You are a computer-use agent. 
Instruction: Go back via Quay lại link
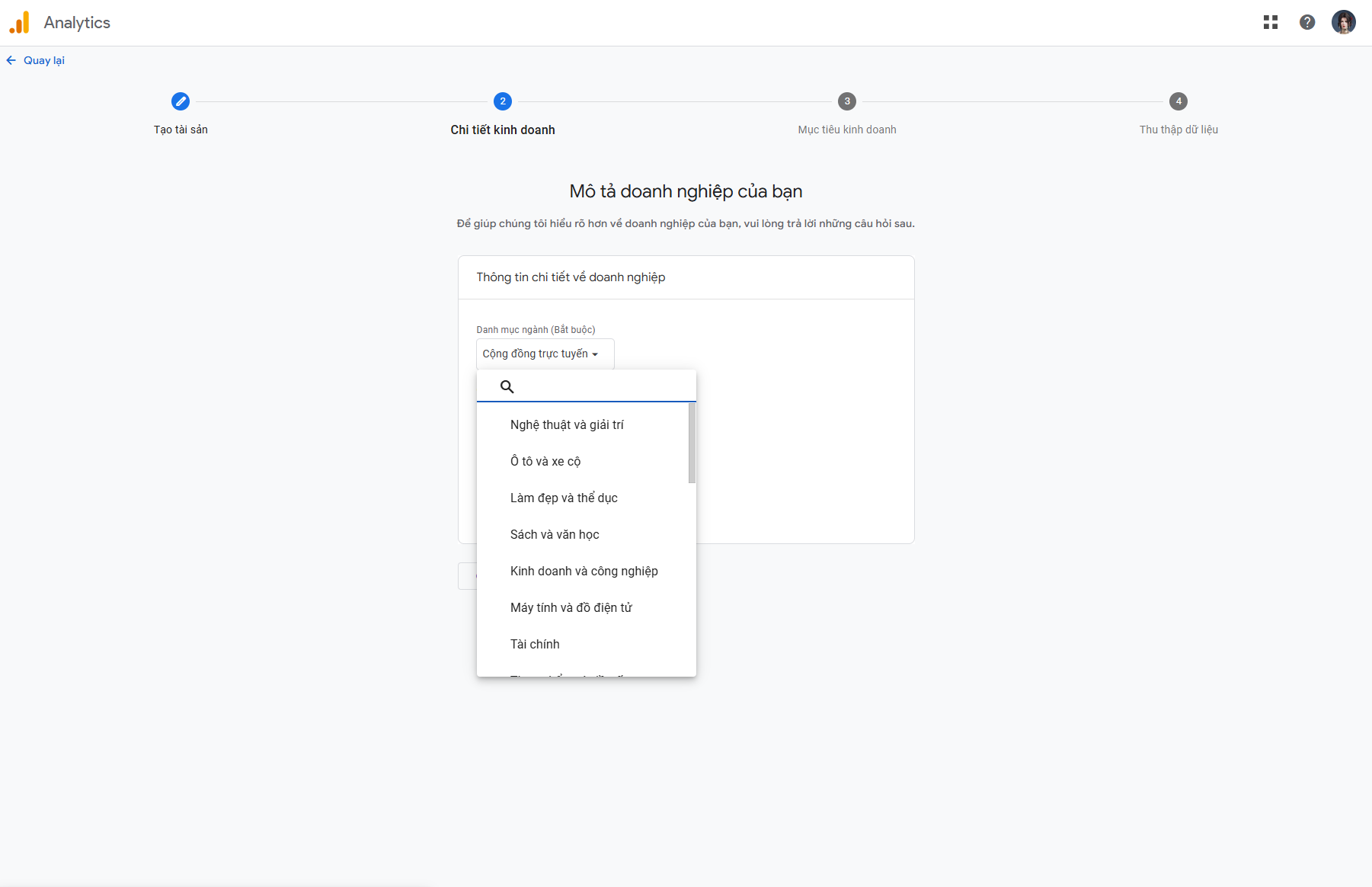point(44,60)
